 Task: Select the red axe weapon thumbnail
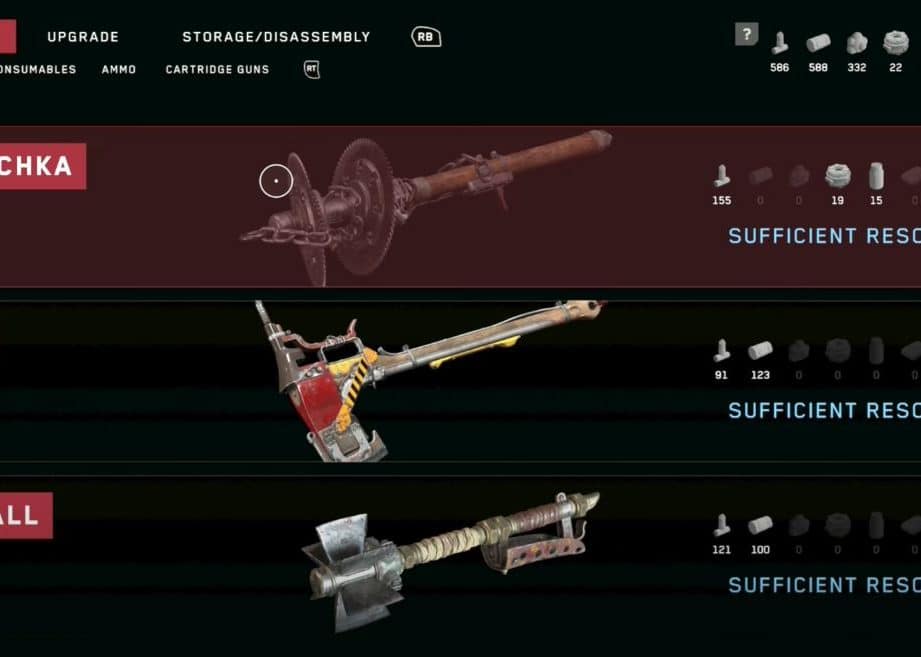click(x=429, y=380)
